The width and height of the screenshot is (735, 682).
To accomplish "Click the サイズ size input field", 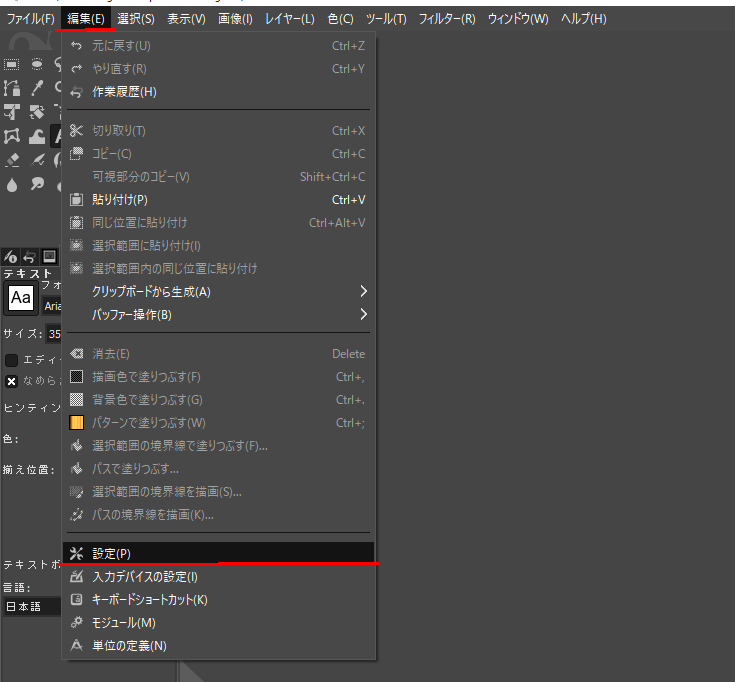I will pyautogui.click(x=53, y=334).
